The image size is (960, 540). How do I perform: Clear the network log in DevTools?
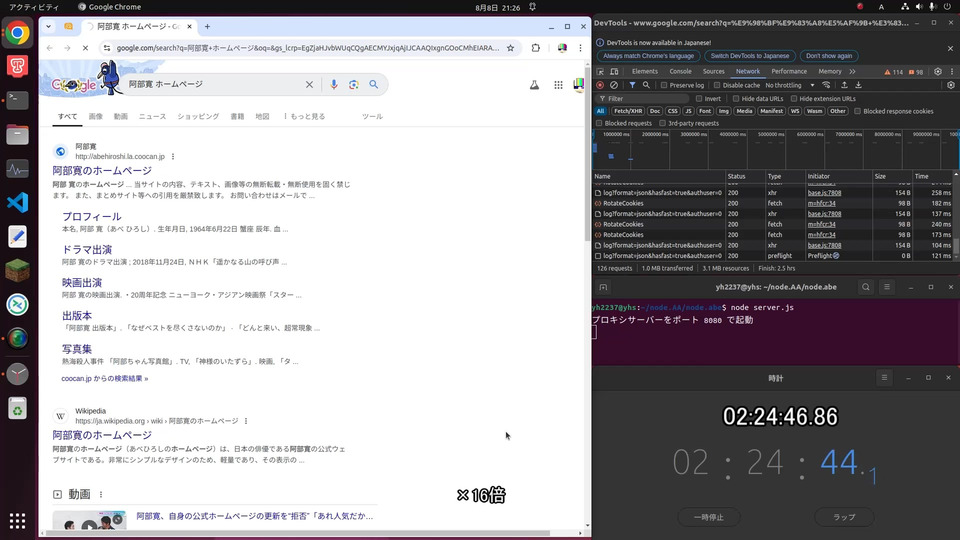point(614,85)
